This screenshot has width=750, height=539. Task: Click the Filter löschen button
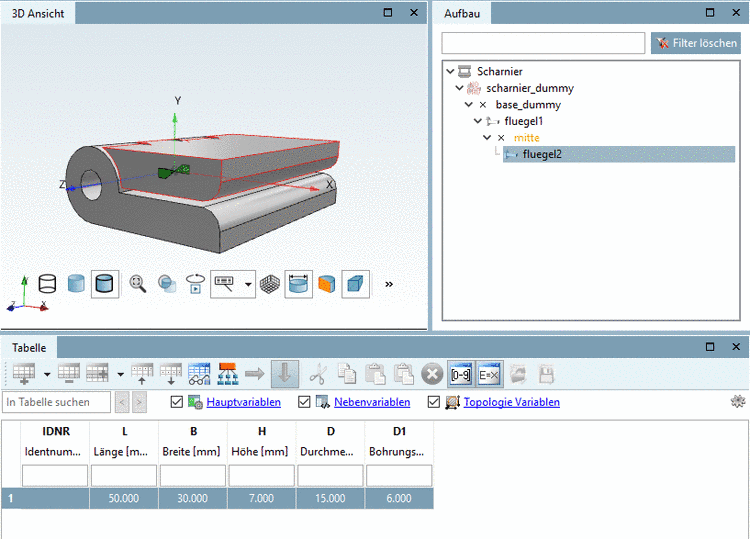point(696,43)
